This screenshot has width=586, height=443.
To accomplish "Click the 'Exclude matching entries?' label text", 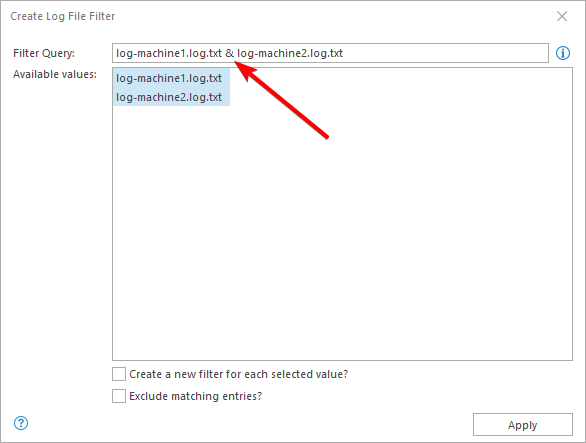I will 195,396.
